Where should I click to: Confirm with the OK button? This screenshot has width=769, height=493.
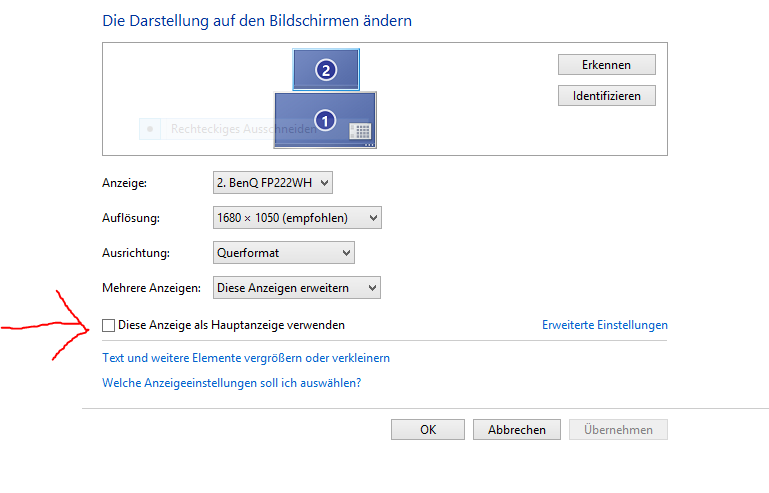(428, 430)
